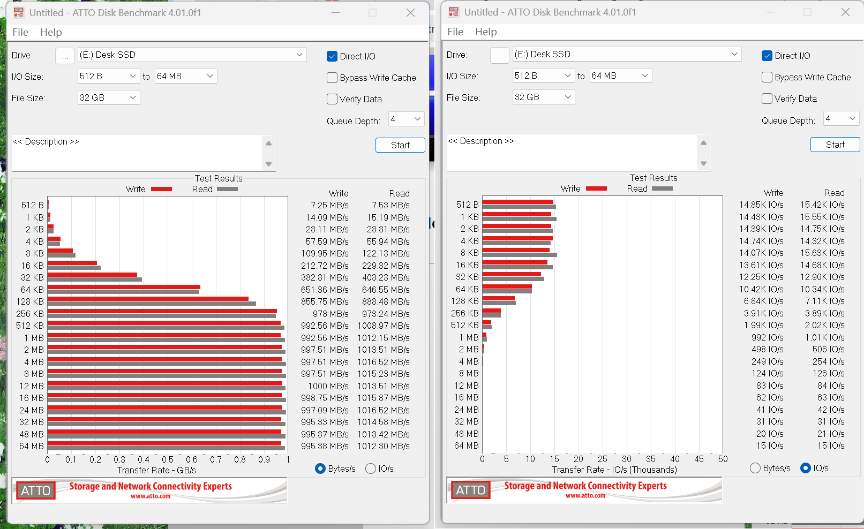Toggle Verify Data checkbox in right window
The width and height of the screenshot is (864, 529).
(x=766, y=99)
